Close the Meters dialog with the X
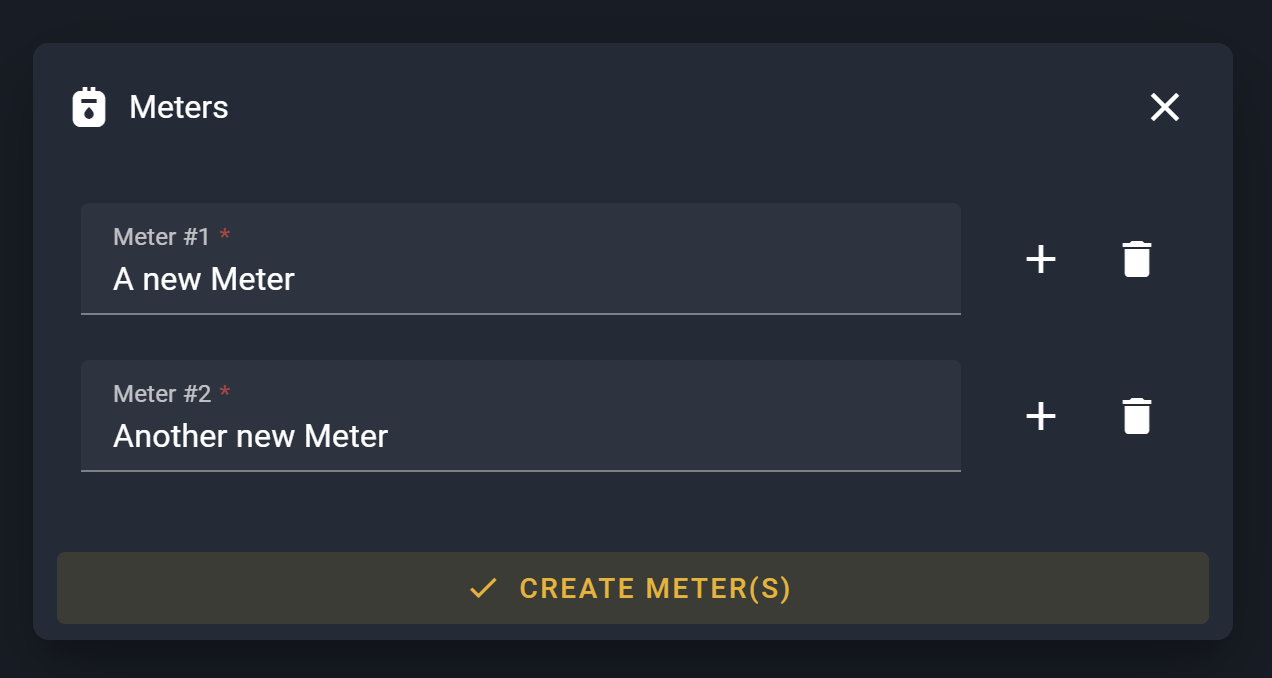The width and height of the screenshot is (1272, 678). pos(1165,107)
